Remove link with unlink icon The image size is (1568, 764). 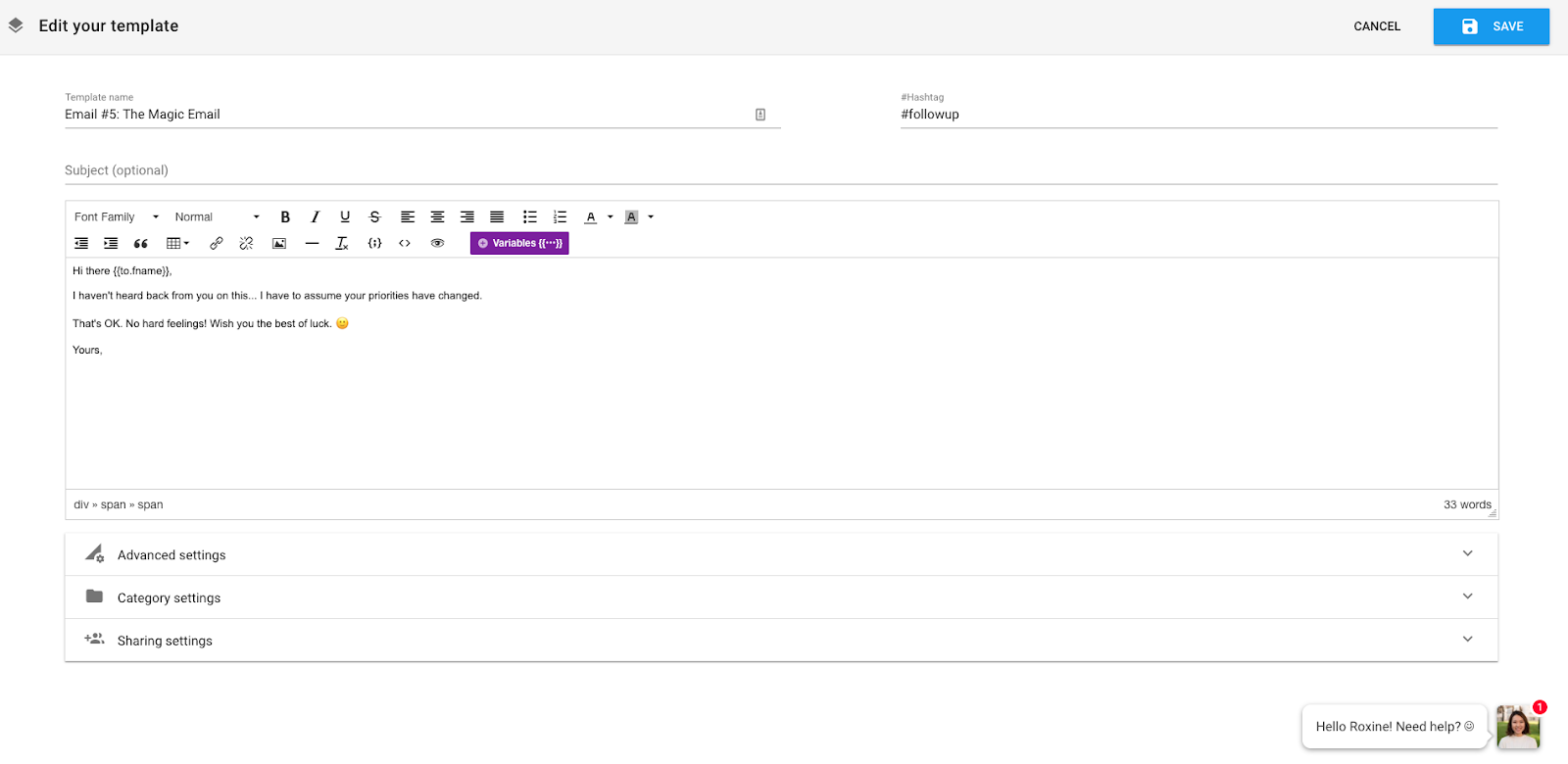(246, 243)
